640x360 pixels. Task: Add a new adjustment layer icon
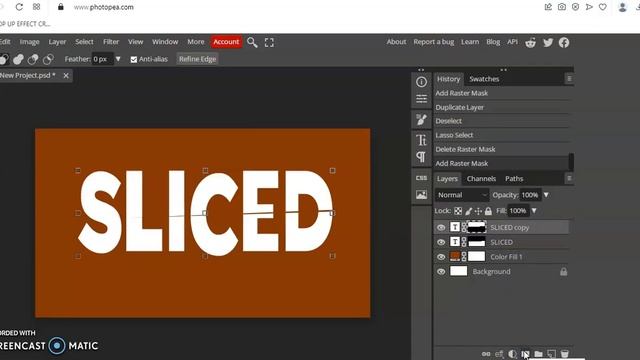(x=512, y=354)
